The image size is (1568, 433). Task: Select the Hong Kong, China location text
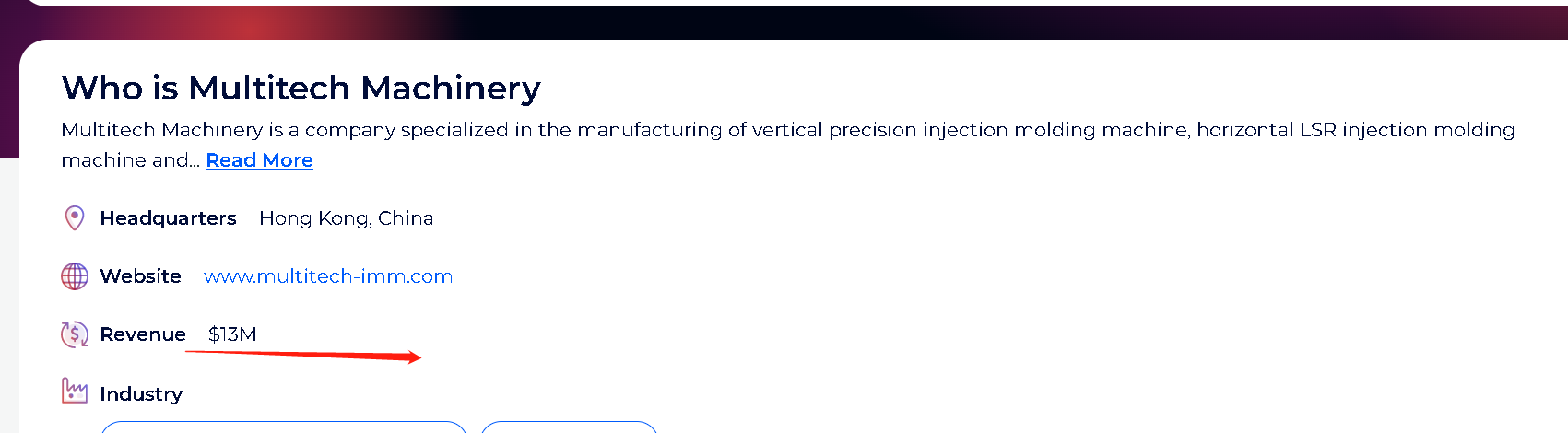click(346, 218)
